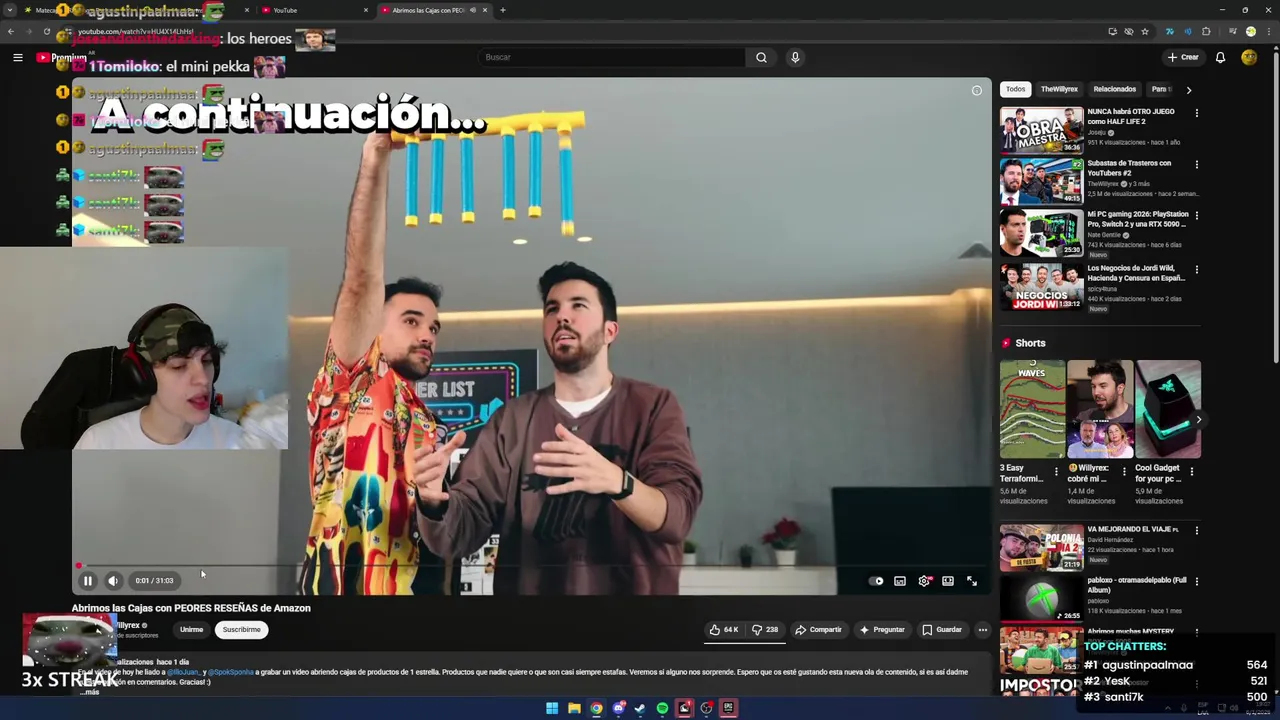
Task: Open more actions menu below video
Action: pos(983,630)
